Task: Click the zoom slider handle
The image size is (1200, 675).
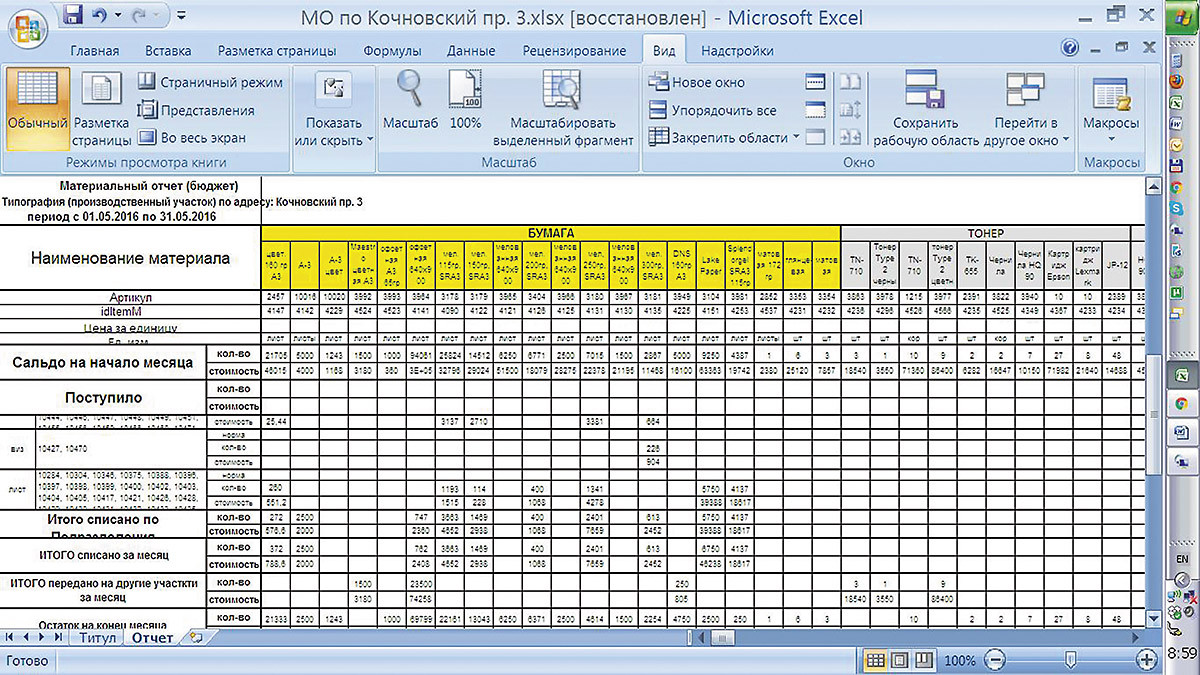Action: [x=1071, y=660]
